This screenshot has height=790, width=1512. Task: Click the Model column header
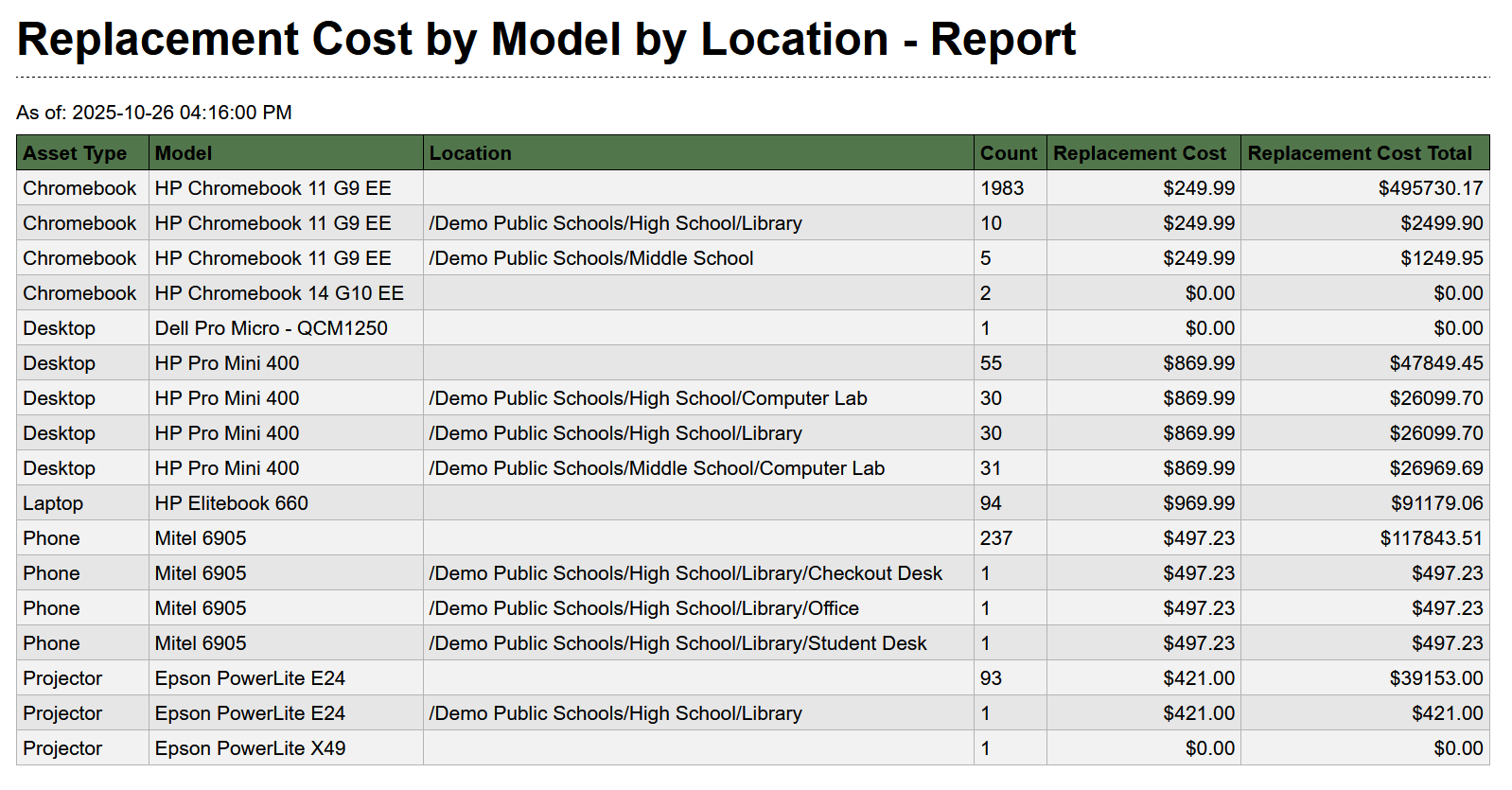pos(184,153)
